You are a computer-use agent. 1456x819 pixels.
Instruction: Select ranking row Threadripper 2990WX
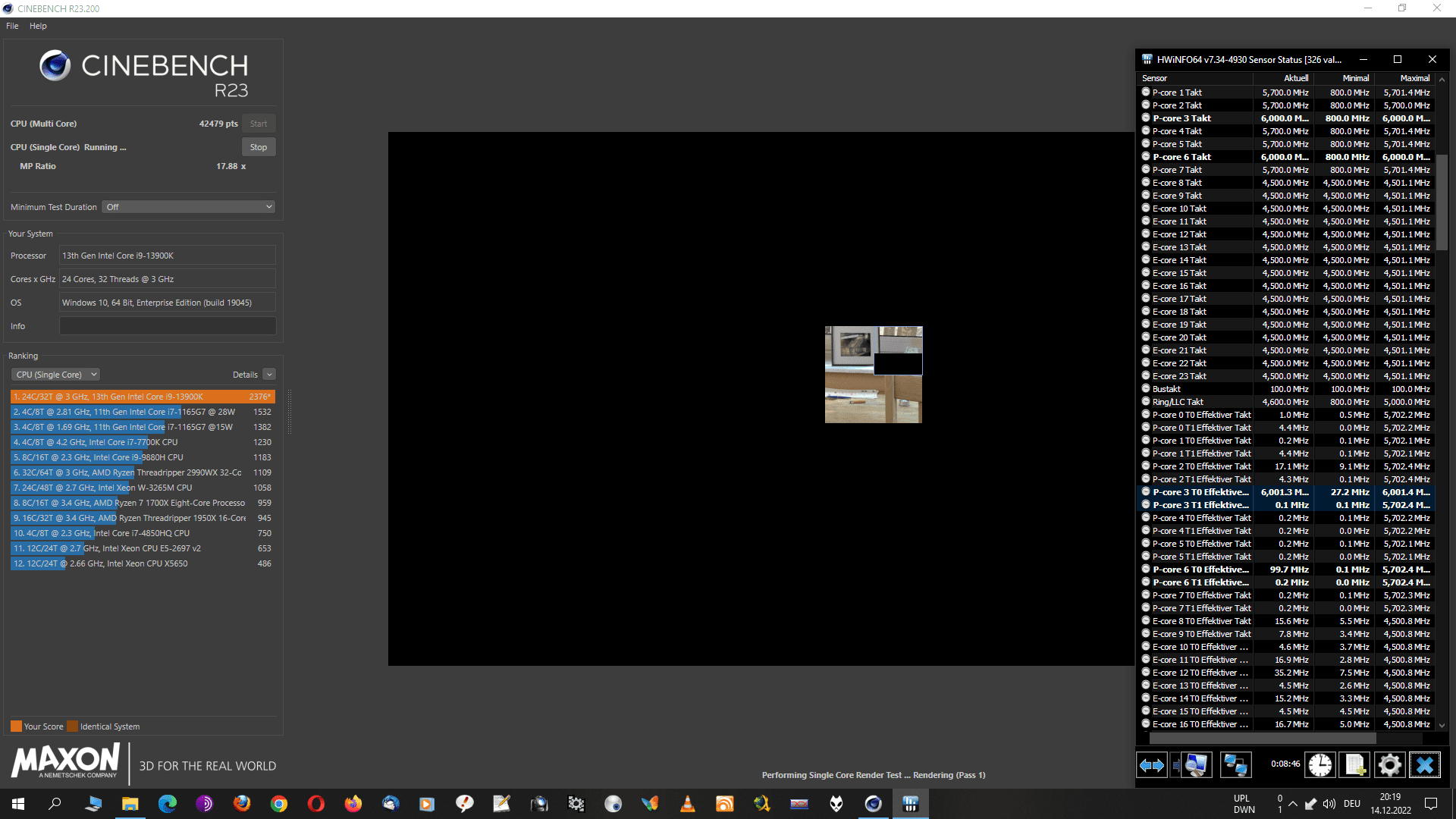(143, 472)
